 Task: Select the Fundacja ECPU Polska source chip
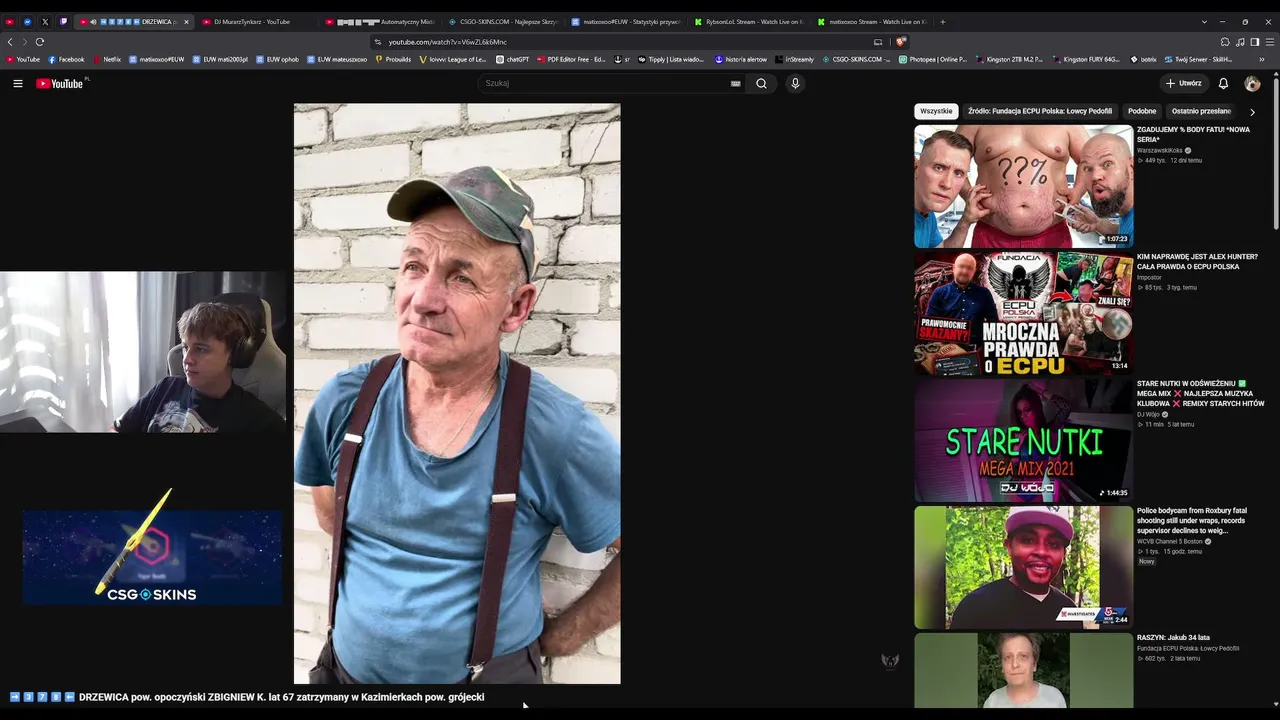[1040, 111]
